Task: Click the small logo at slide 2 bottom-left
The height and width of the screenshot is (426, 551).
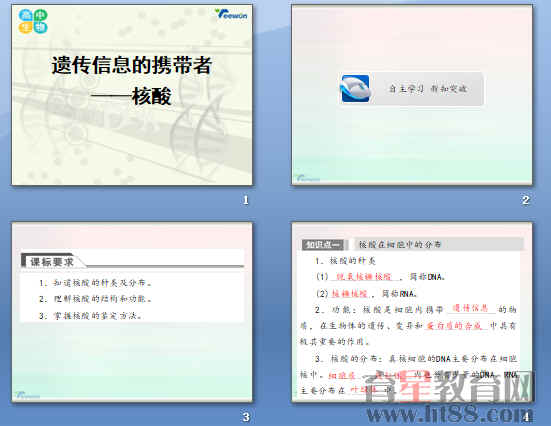Action: coord(307,178)
